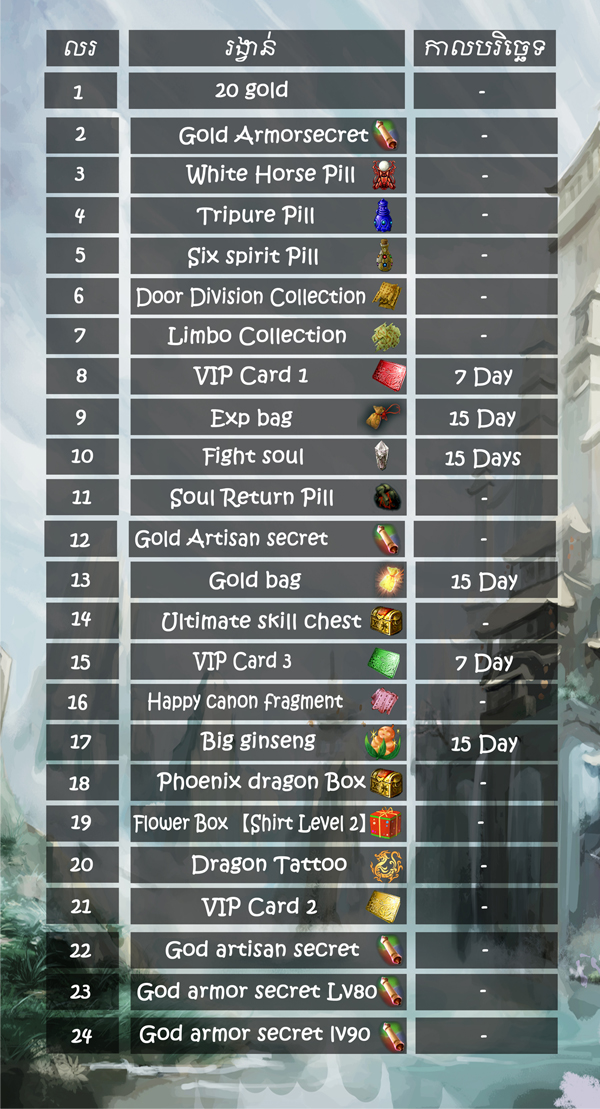Click the golden Dragon Tattoo icon

[386, 865]
